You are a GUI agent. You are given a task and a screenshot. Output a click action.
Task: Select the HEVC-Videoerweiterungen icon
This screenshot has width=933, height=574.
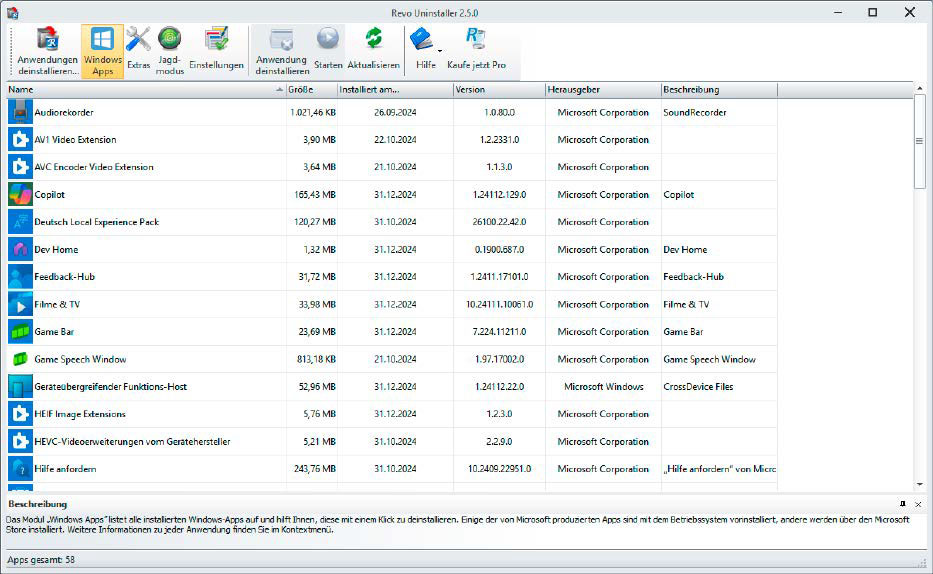click(20, 441)
